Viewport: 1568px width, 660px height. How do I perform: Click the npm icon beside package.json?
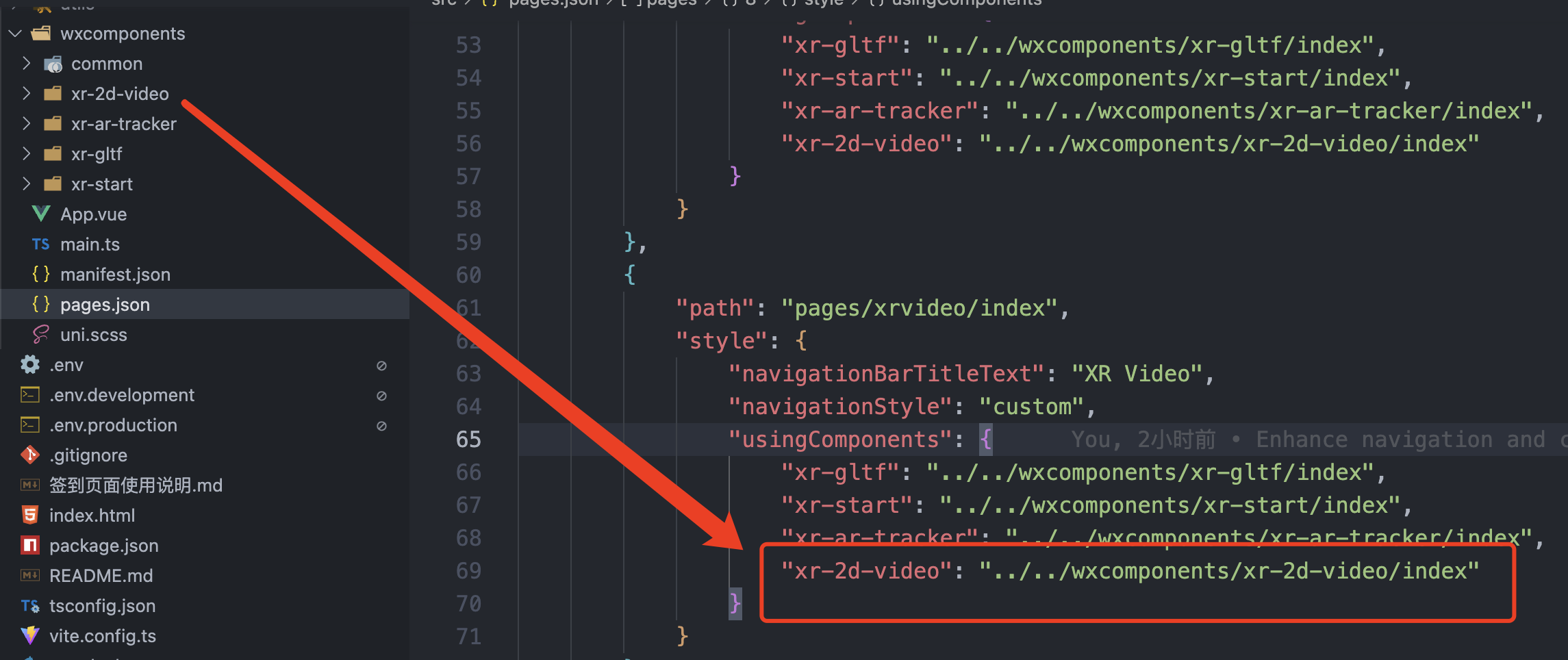(30, 545)
